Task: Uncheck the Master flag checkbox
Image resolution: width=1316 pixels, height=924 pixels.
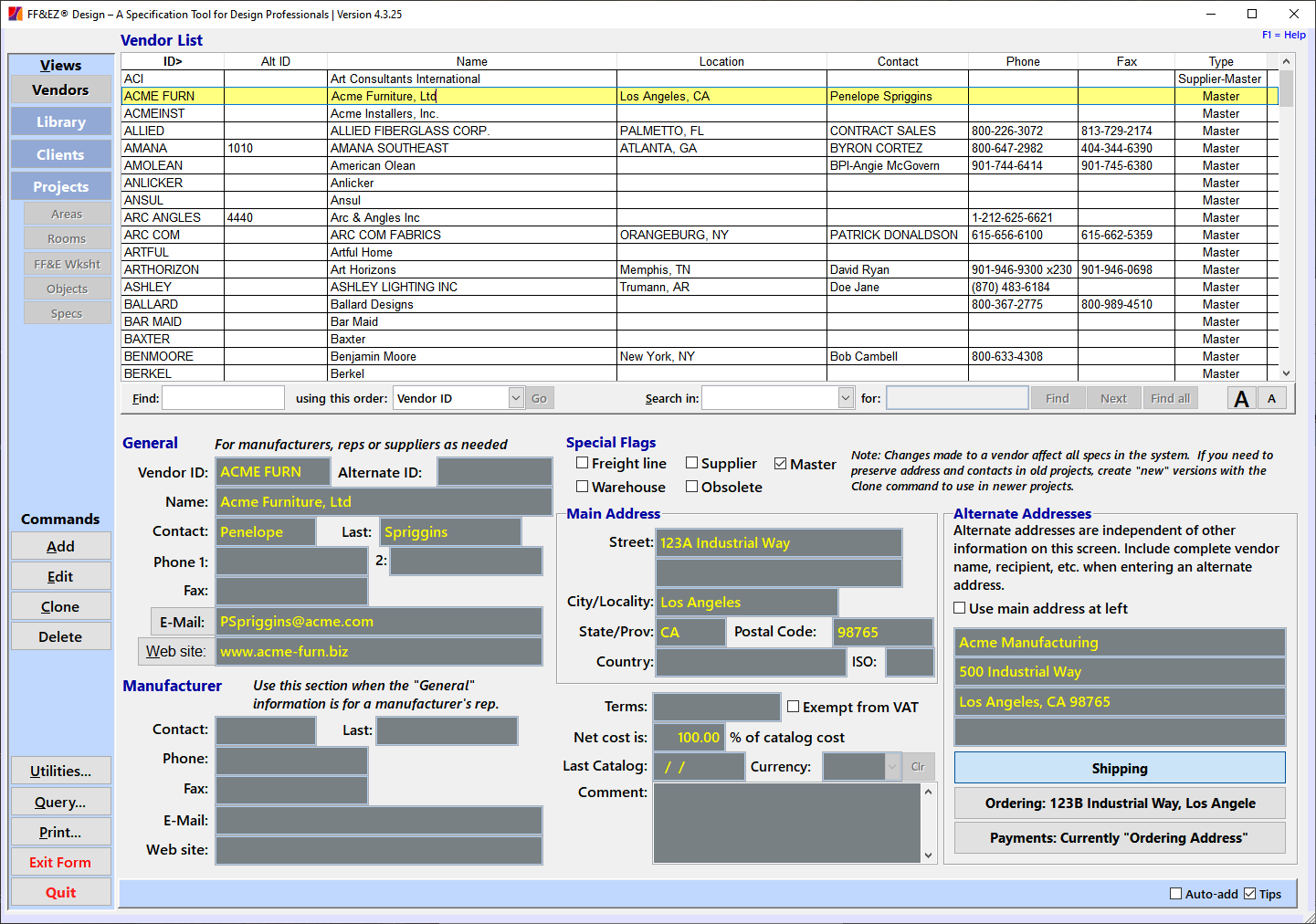Action: pos(780,464)
